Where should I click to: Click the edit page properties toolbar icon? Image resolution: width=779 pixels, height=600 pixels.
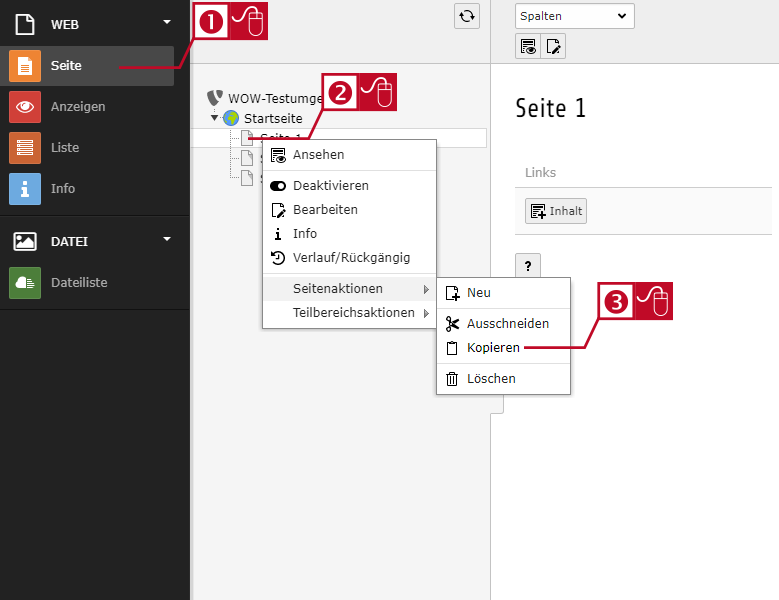click(553, 47)
